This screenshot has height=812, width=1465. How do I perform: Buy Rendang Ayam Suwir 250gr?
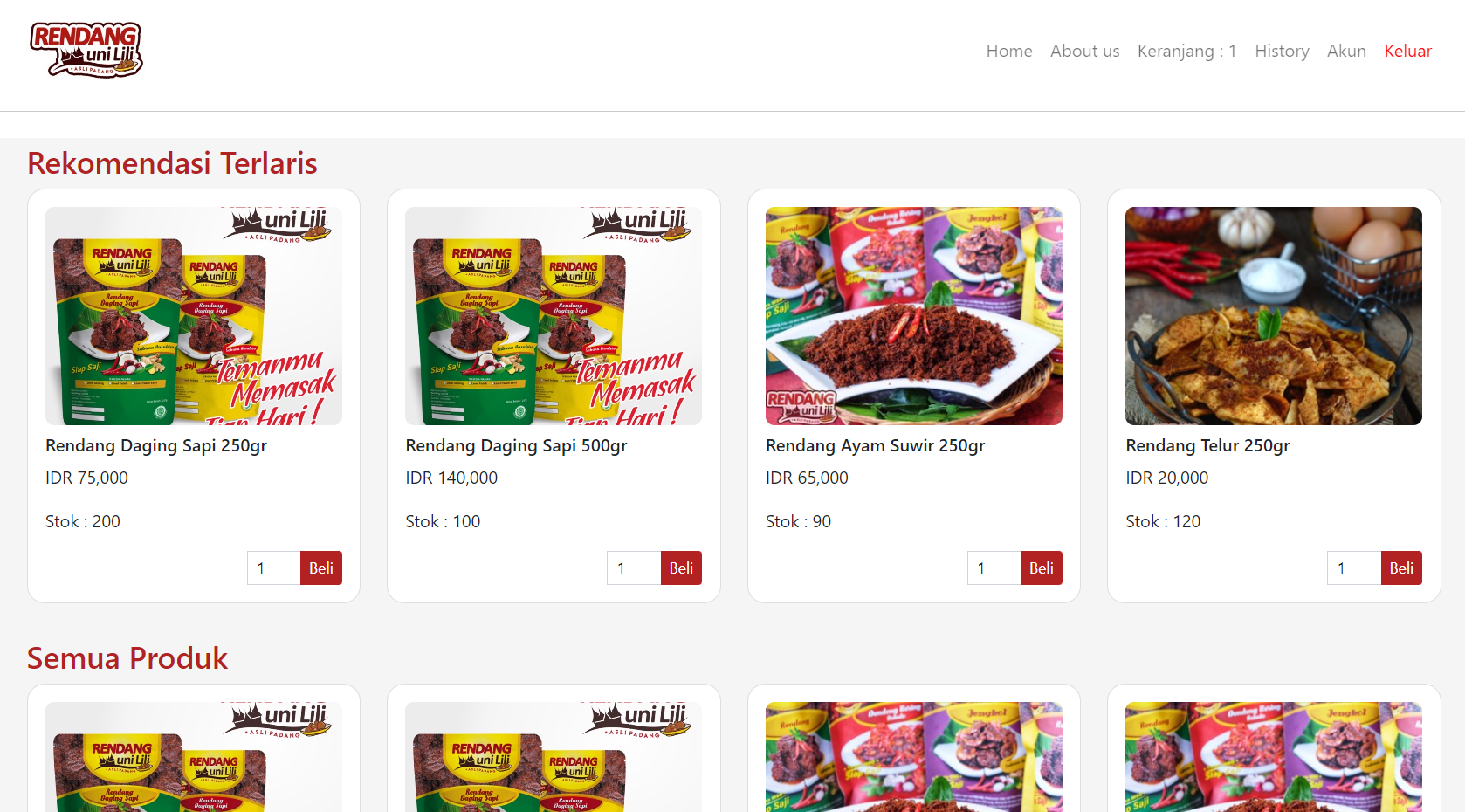pyautogui.click(x=1041, y=568)
